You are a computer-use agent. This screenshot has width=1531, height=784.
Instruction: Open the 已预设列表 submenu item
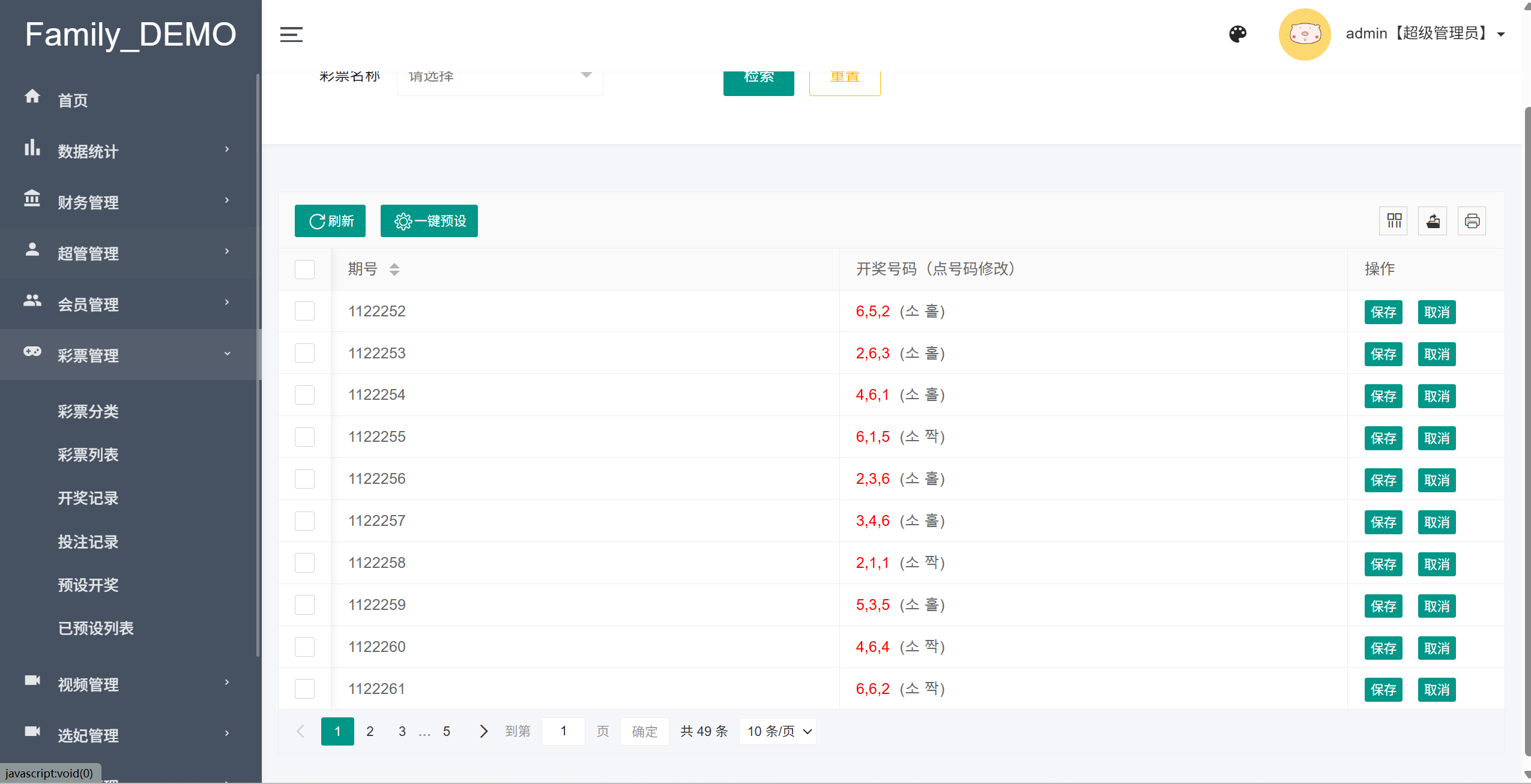95,629
